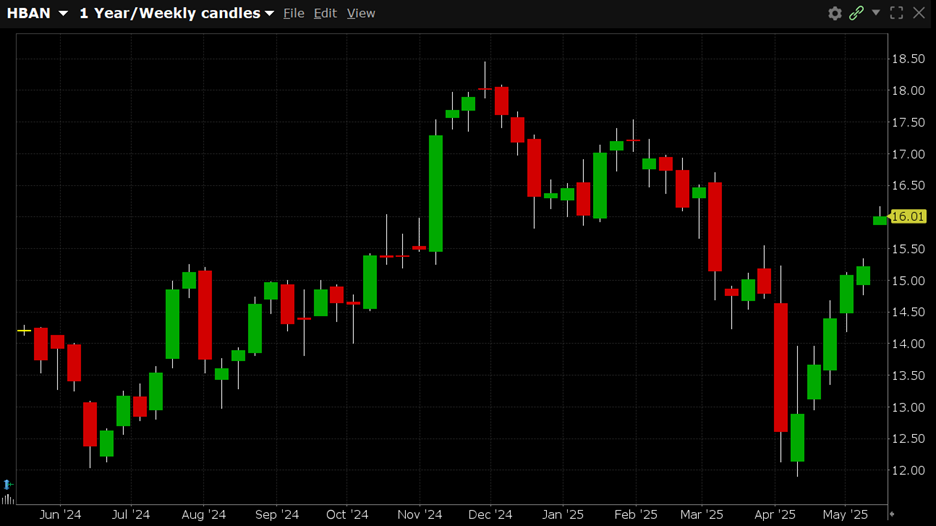Click the 17.50 price axis label
The width and height of the screenshot is (936, 526).
coord(908,122)
